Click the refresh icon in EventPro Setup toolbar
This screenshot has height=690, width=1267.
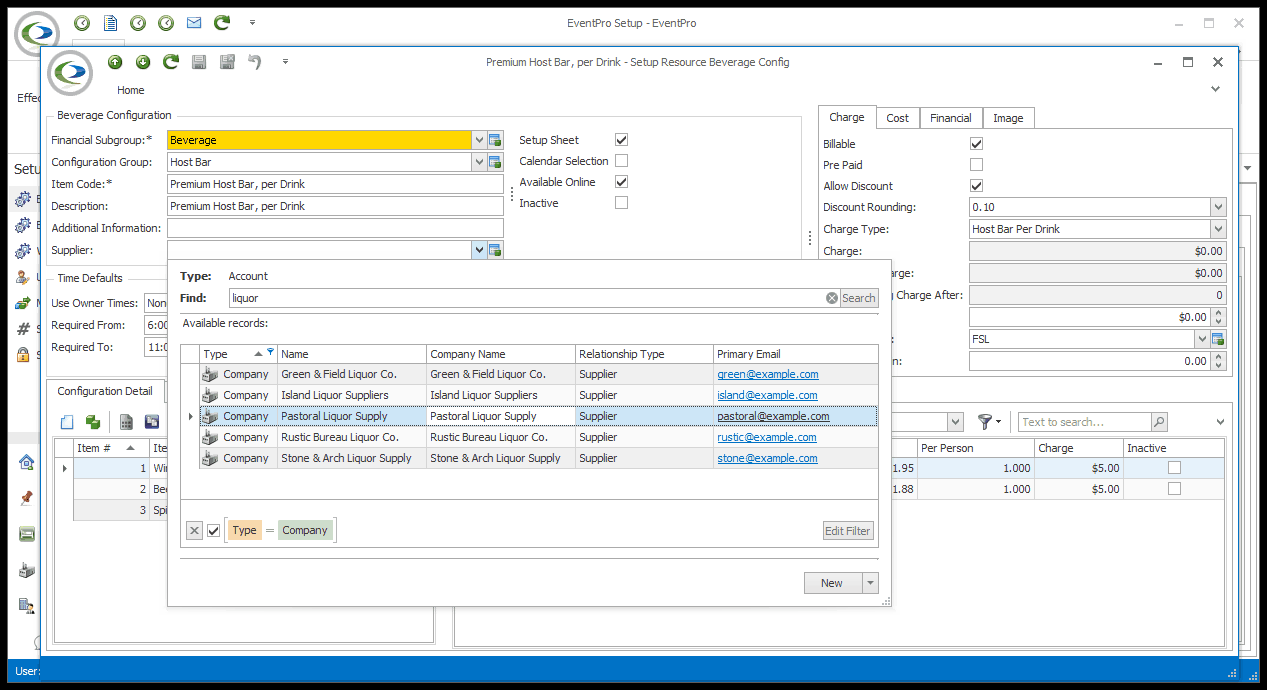pyautogui.click(x=221, y=22)
